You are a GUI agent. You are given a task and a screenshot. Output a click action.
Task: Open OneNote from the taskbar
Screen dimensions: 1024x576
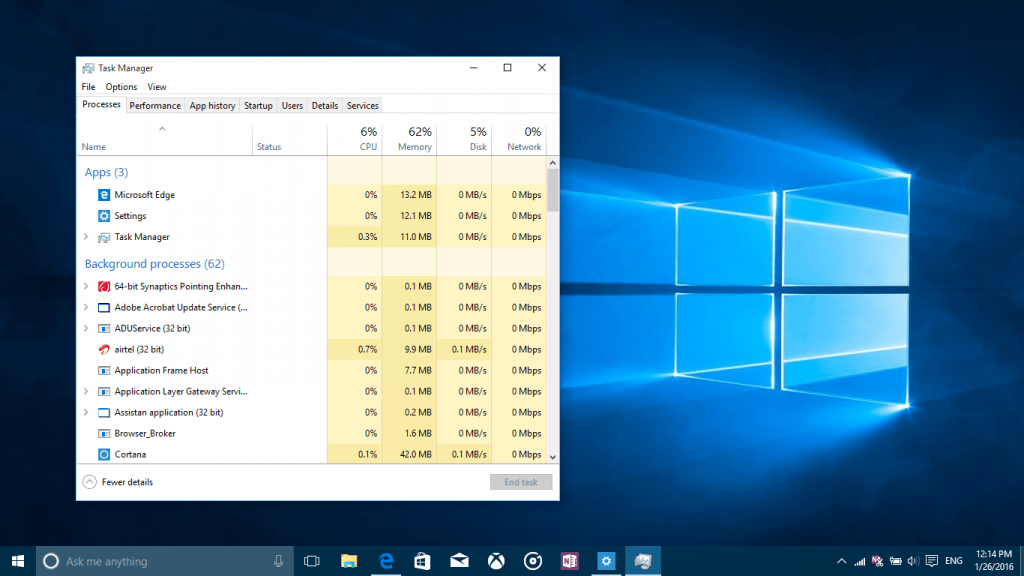569,561
